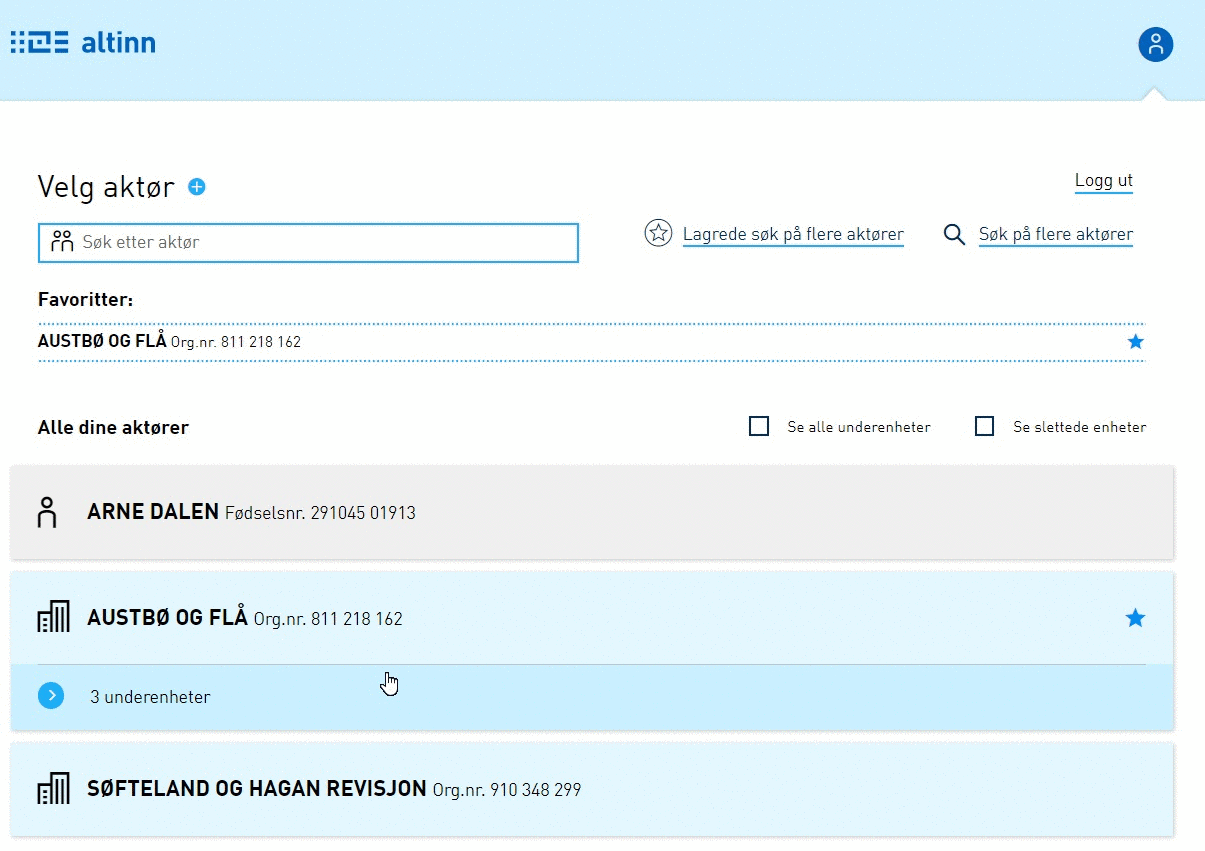This screenshot has width=1205, height=851.
Task: Enable Se slettede enheter checkbox
Action: point(985,427)
